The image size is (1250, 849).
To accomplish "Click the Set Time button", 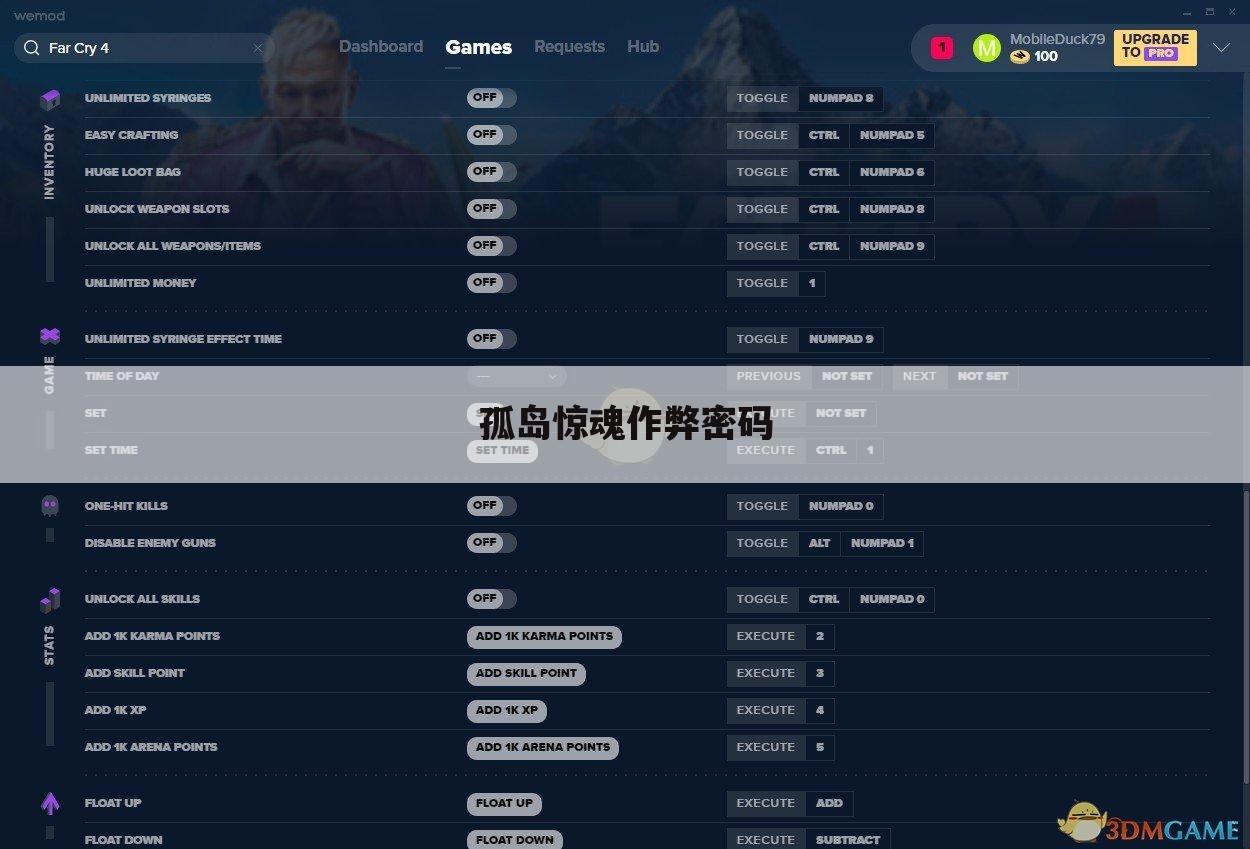I will 502,450.
